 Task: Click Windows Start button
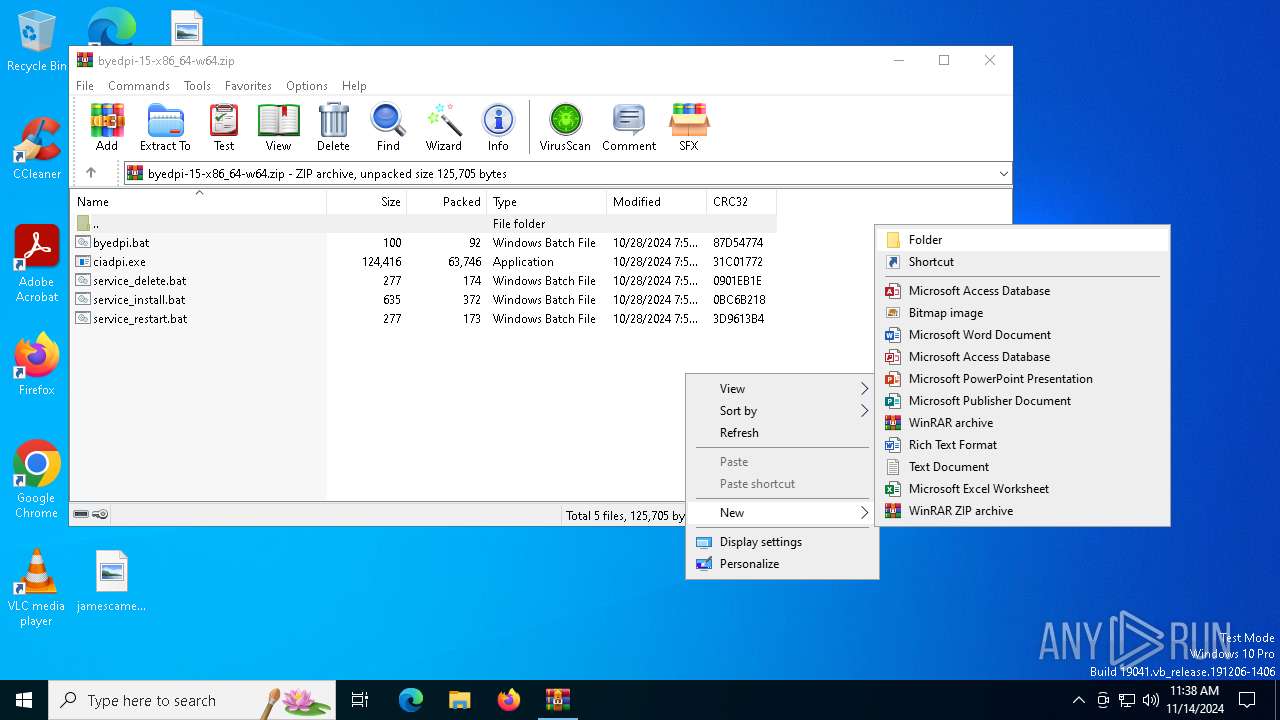(24, 700)
